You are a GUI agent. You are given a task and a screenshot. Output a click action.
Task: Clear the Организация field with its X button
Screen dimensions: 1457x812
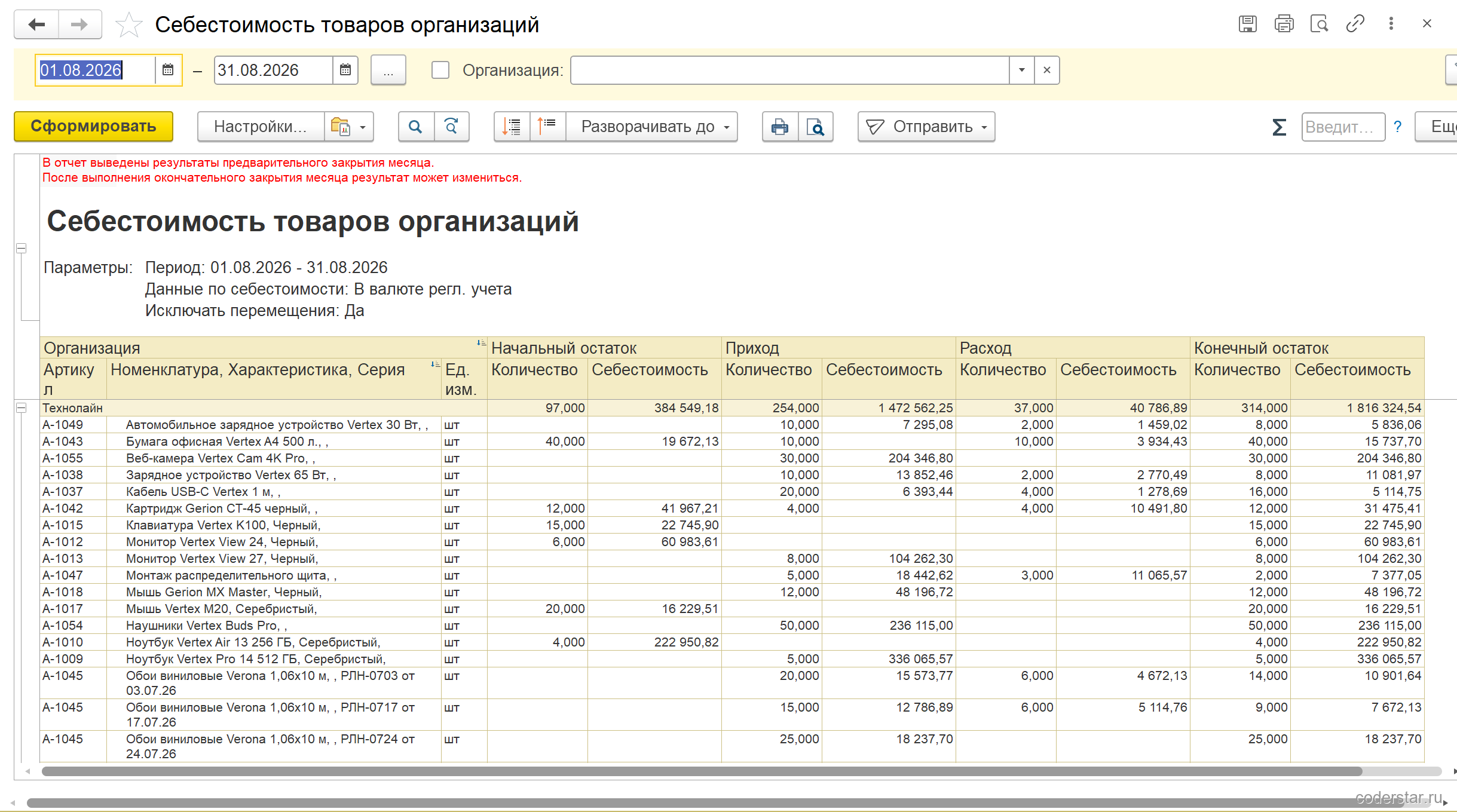tap(1047, 70)
